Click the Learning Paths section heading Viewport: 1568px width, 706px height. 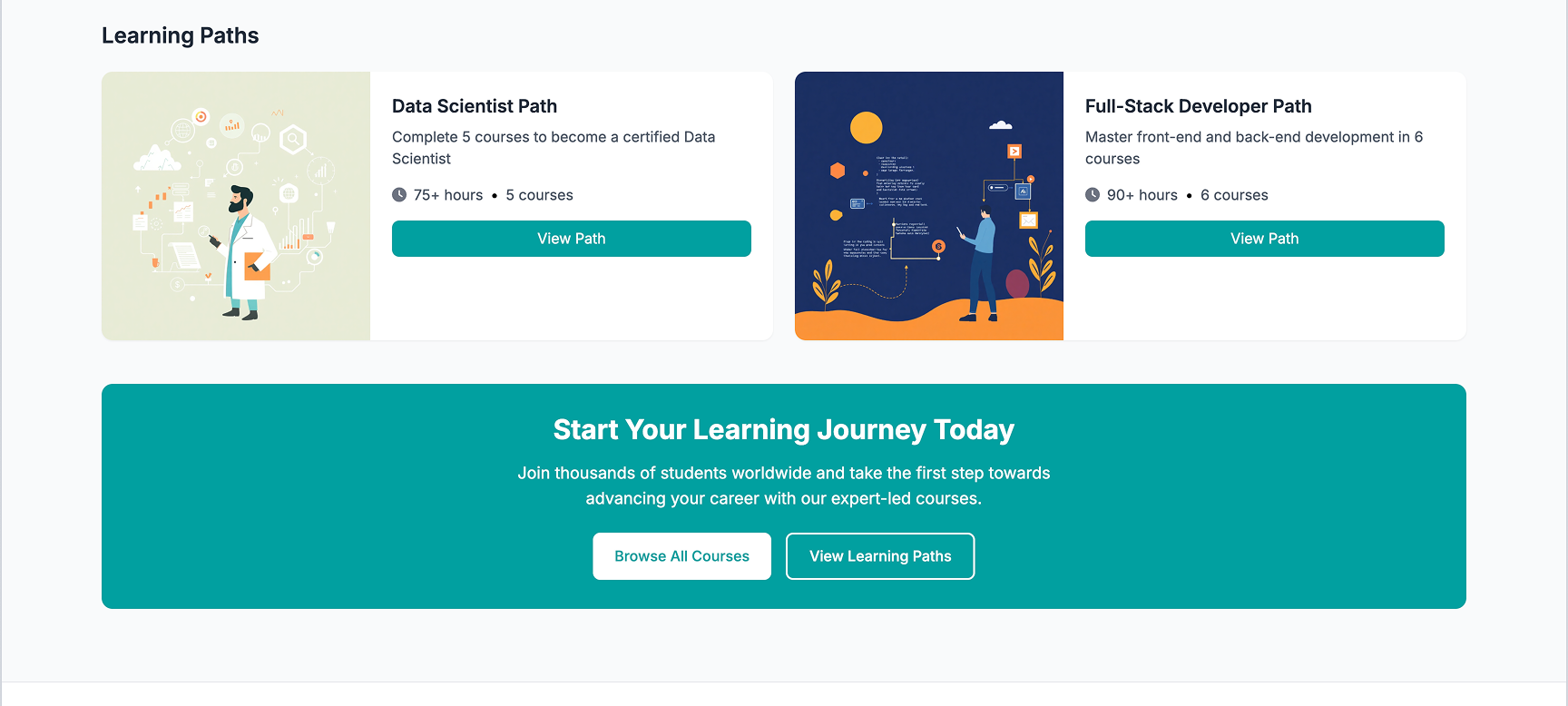[x=180, y=35]
